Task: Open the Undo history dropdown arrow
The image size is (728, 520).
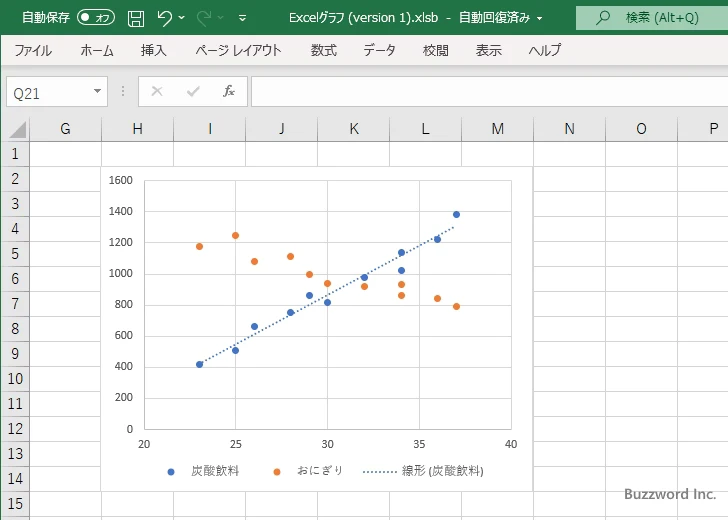Action: pos(182,18)
